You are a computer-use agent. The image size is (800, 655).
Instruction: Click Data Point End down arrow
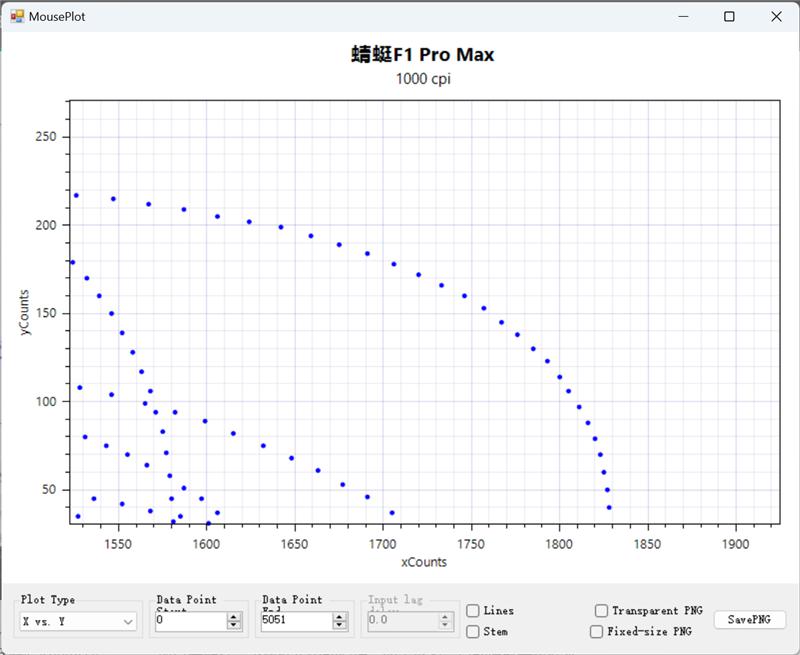coord(340,625)
